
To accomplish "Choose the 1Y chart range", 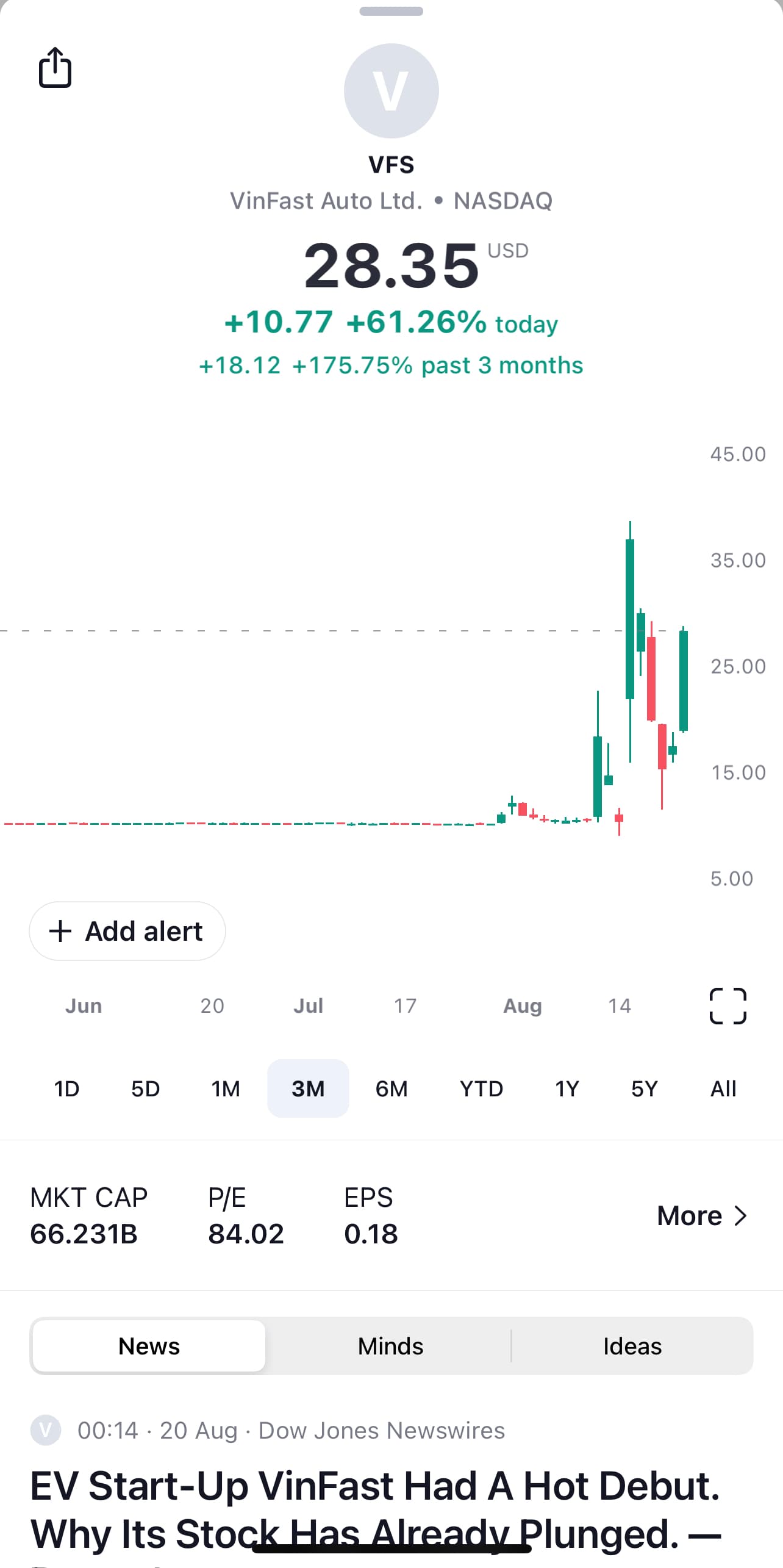I will tap(567, 1088).
